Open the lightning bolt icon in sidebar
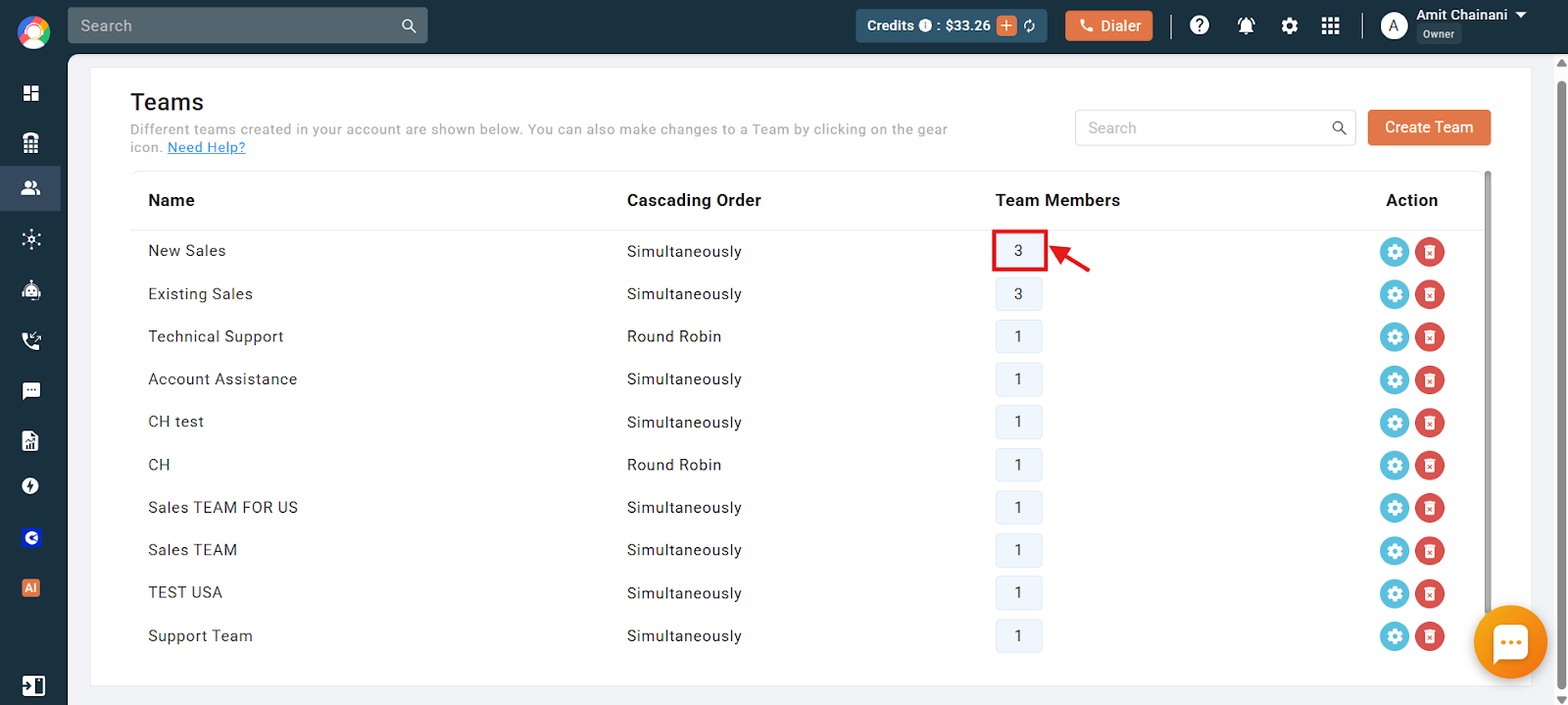 point(31,486)
